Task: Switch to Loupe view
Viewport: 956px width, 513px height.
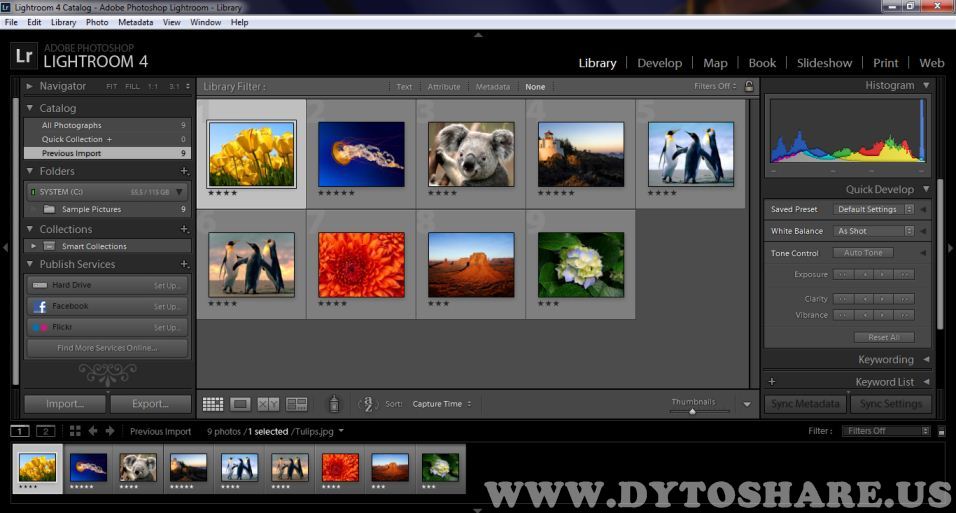Action: click(x=240, y=404)
